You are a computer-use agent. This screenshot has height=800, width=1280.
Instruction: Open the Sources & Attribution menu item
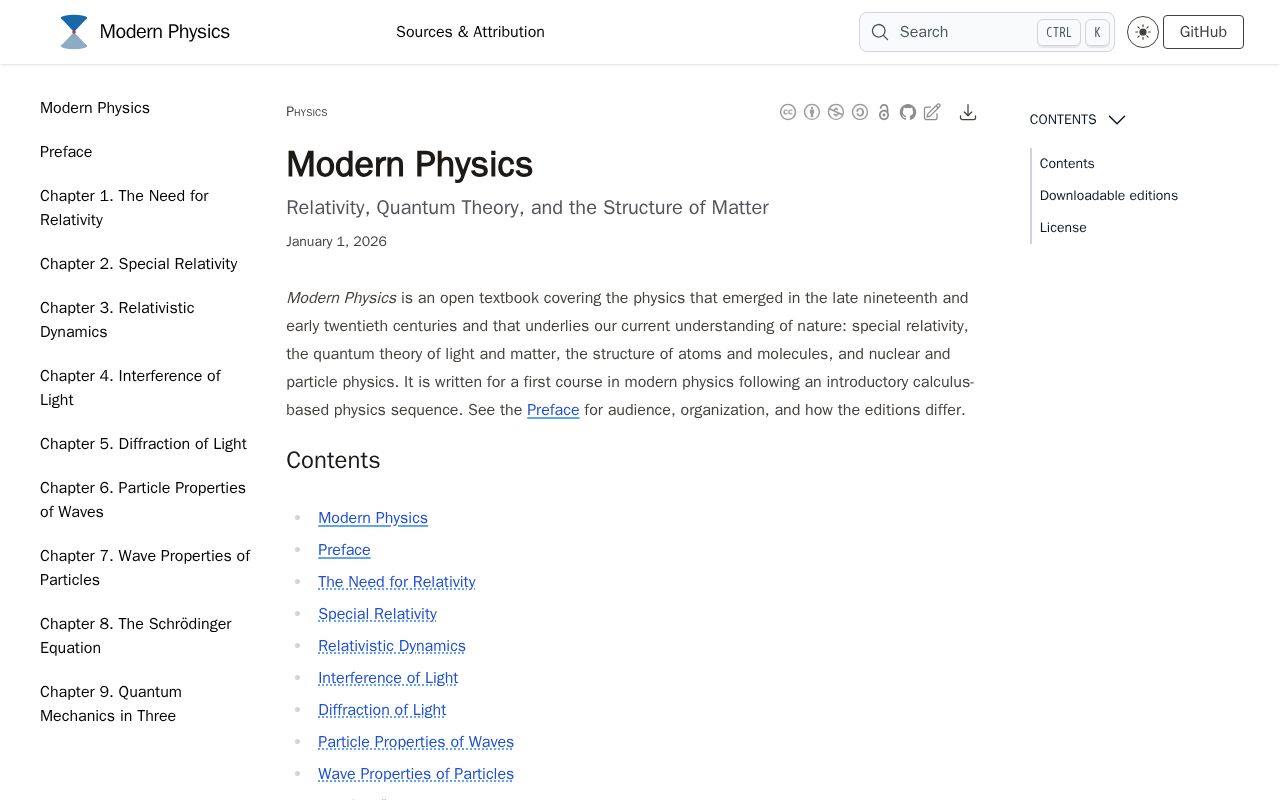coord(470,32)
